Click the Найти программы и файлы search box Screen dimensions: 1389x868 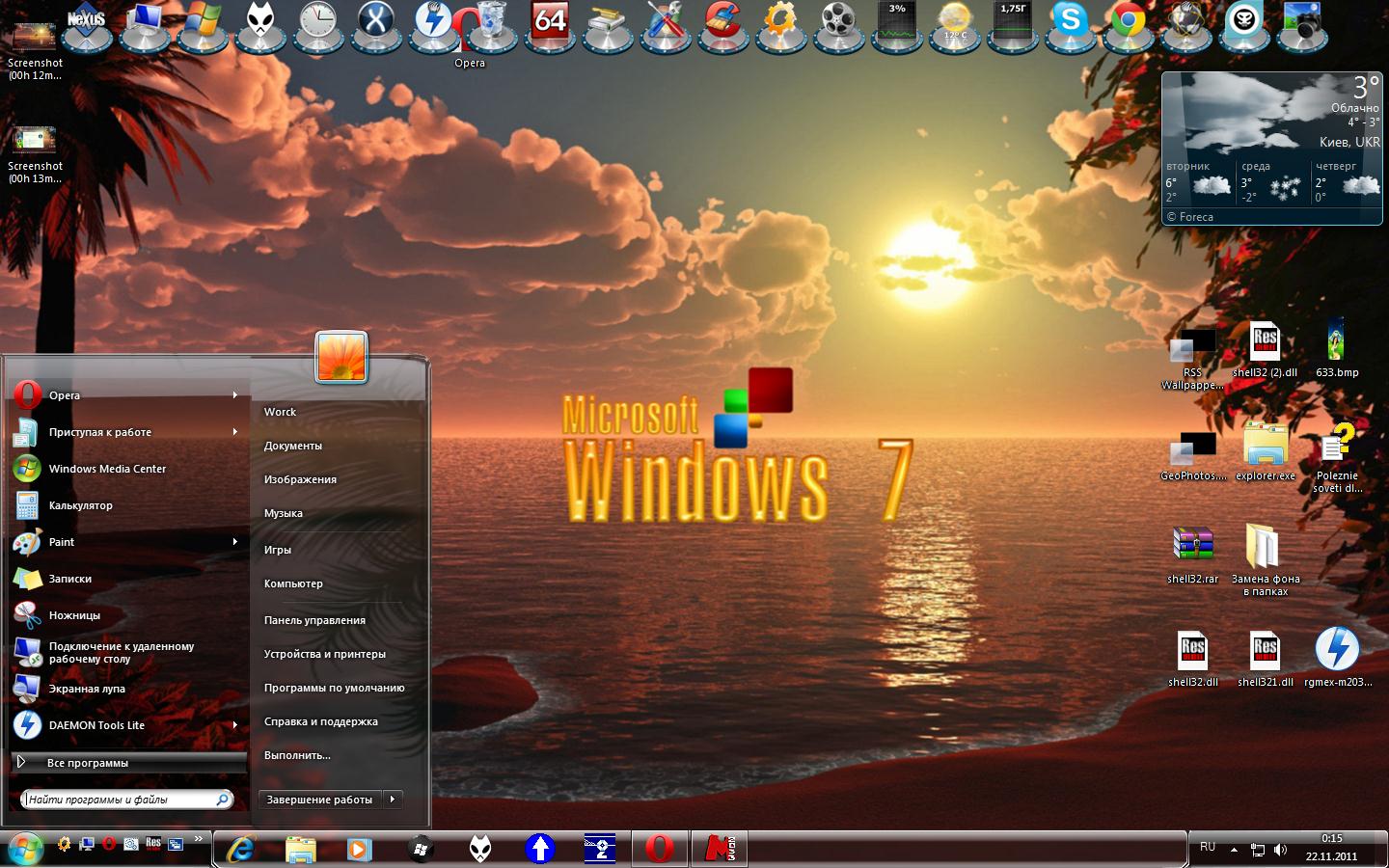pyautogui.click(x=126, y=799)
